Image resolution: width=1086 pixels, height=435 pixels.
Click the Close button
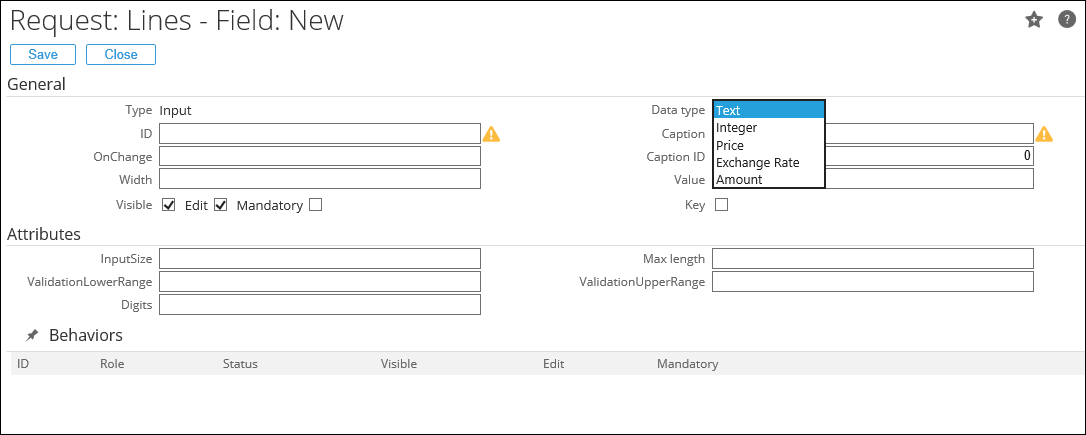tap(121, 55)
